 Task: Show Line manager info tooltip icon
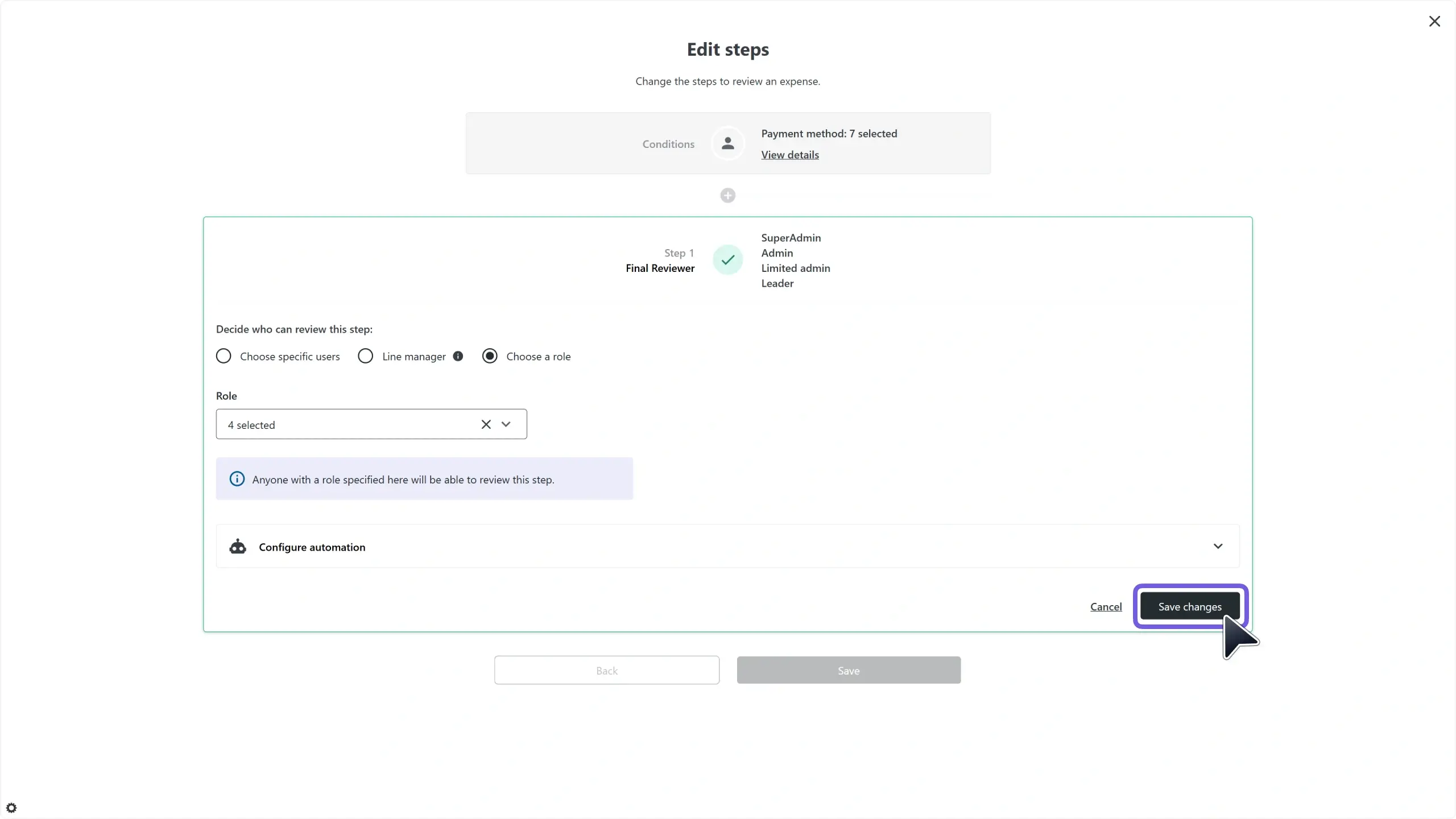point(458,356)
